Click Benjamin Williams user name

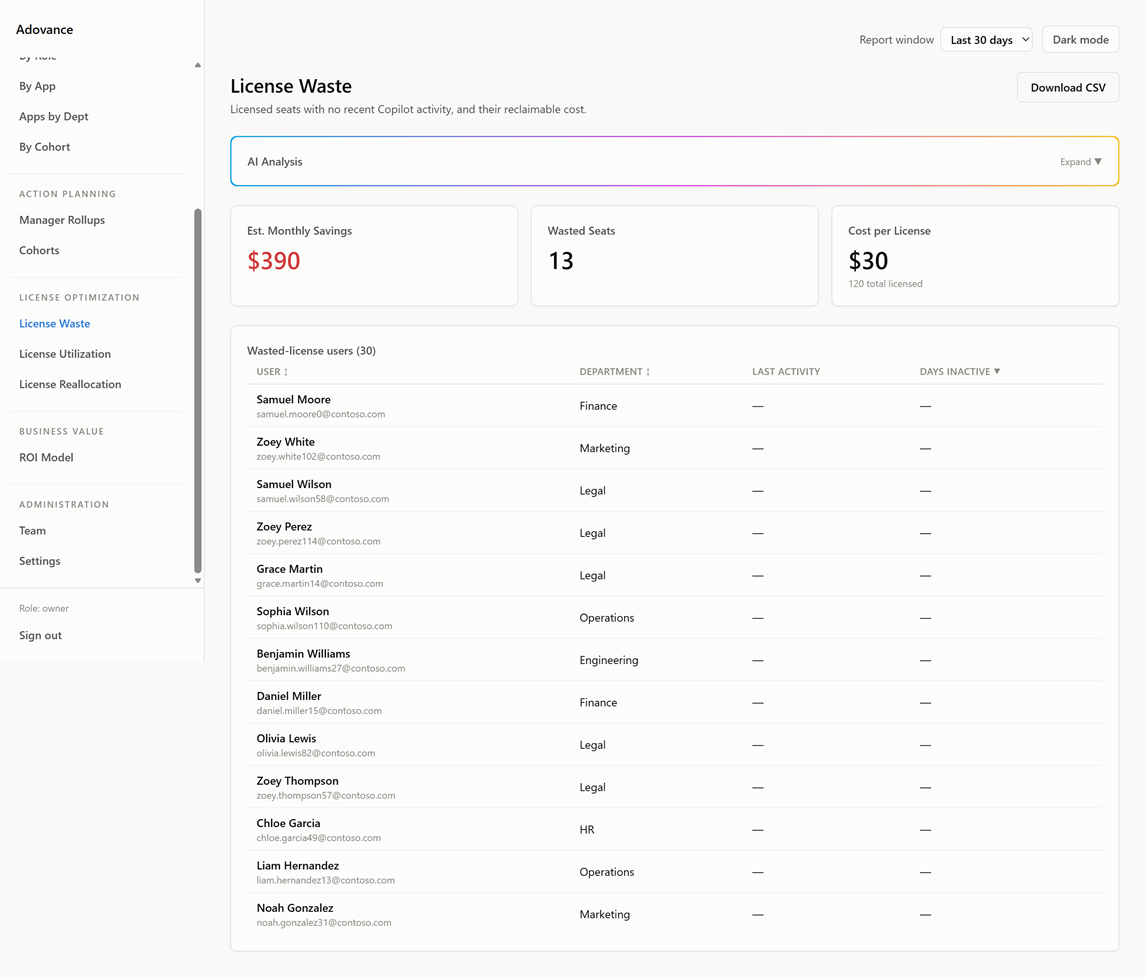point(303,654)
